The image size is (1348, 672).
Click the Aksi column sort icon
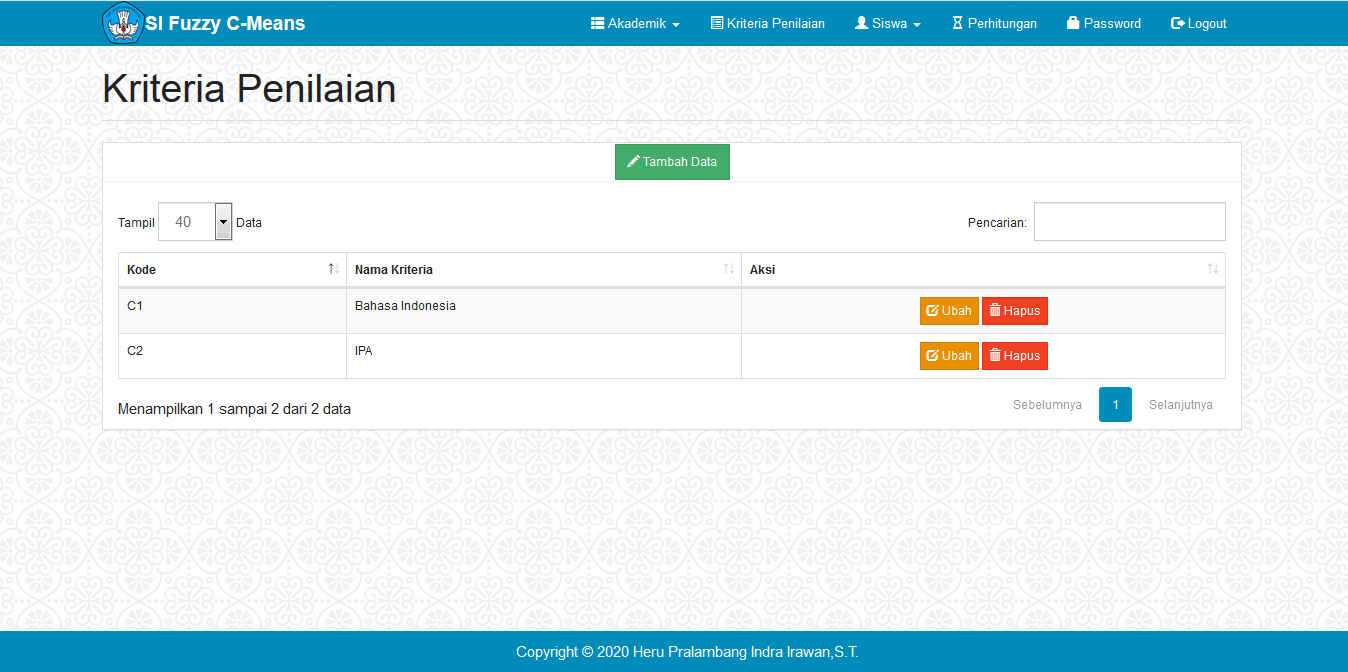1212,269
